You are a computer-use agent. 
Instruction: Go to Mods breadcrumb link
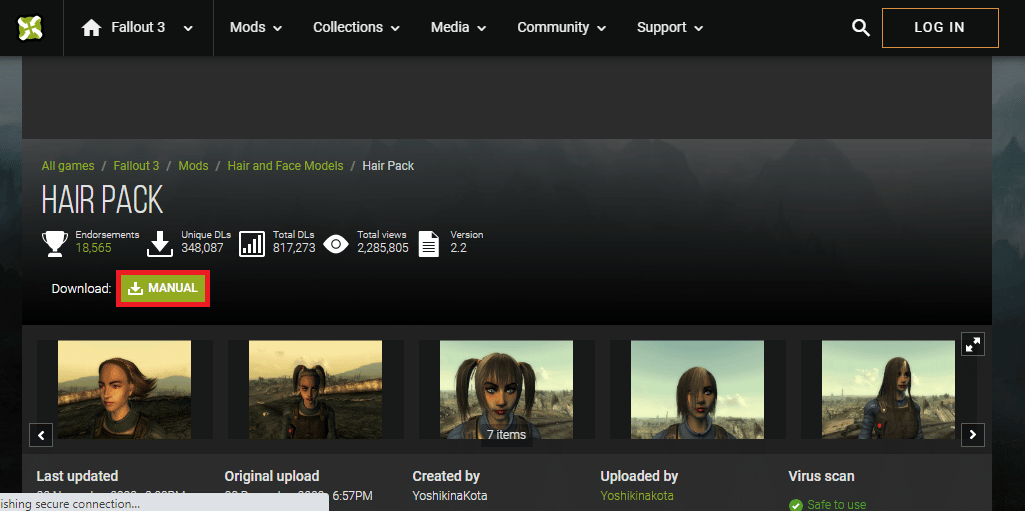(x=193, y=166)
